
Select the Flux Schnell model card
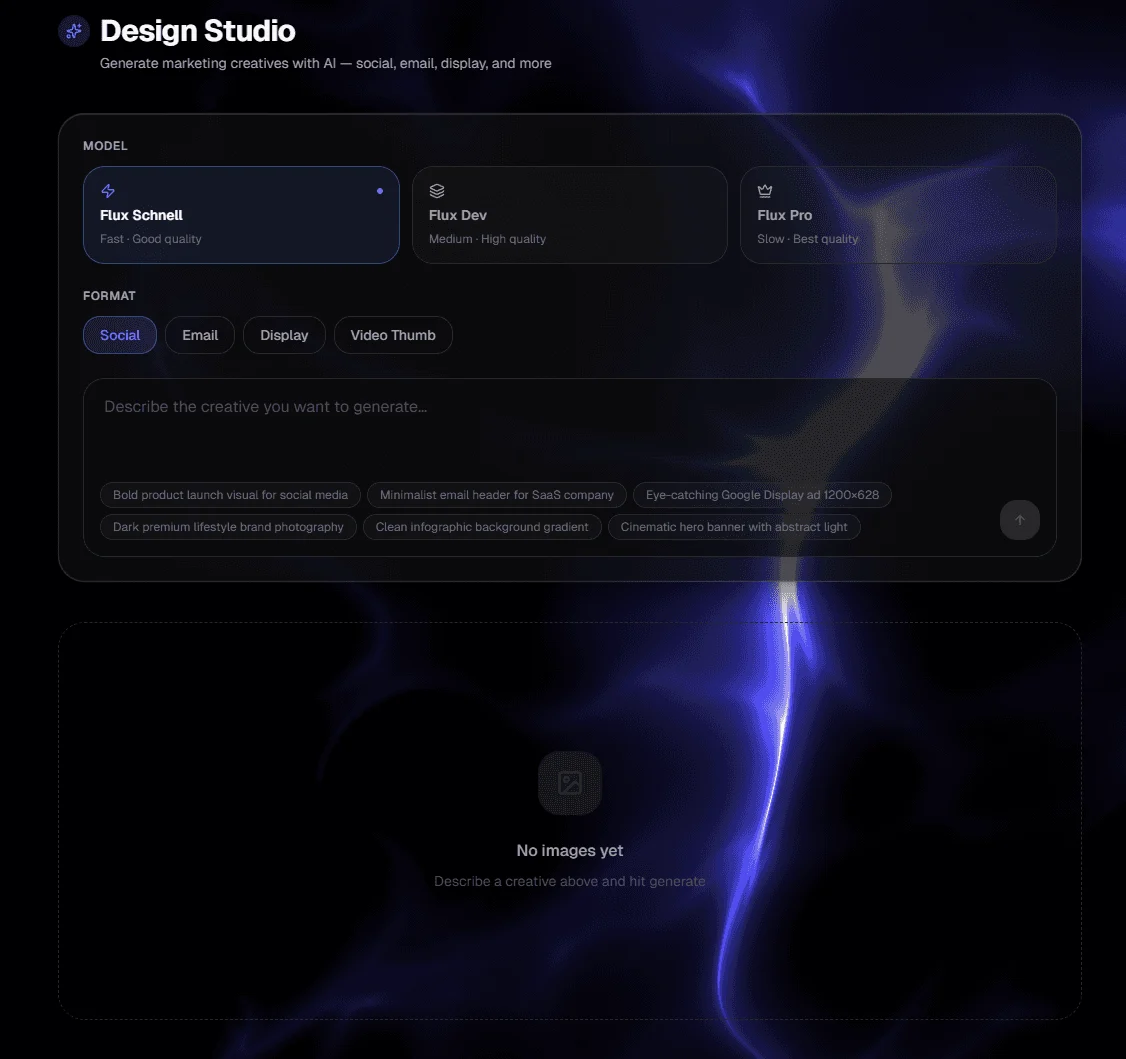click(x=241, y=215)
